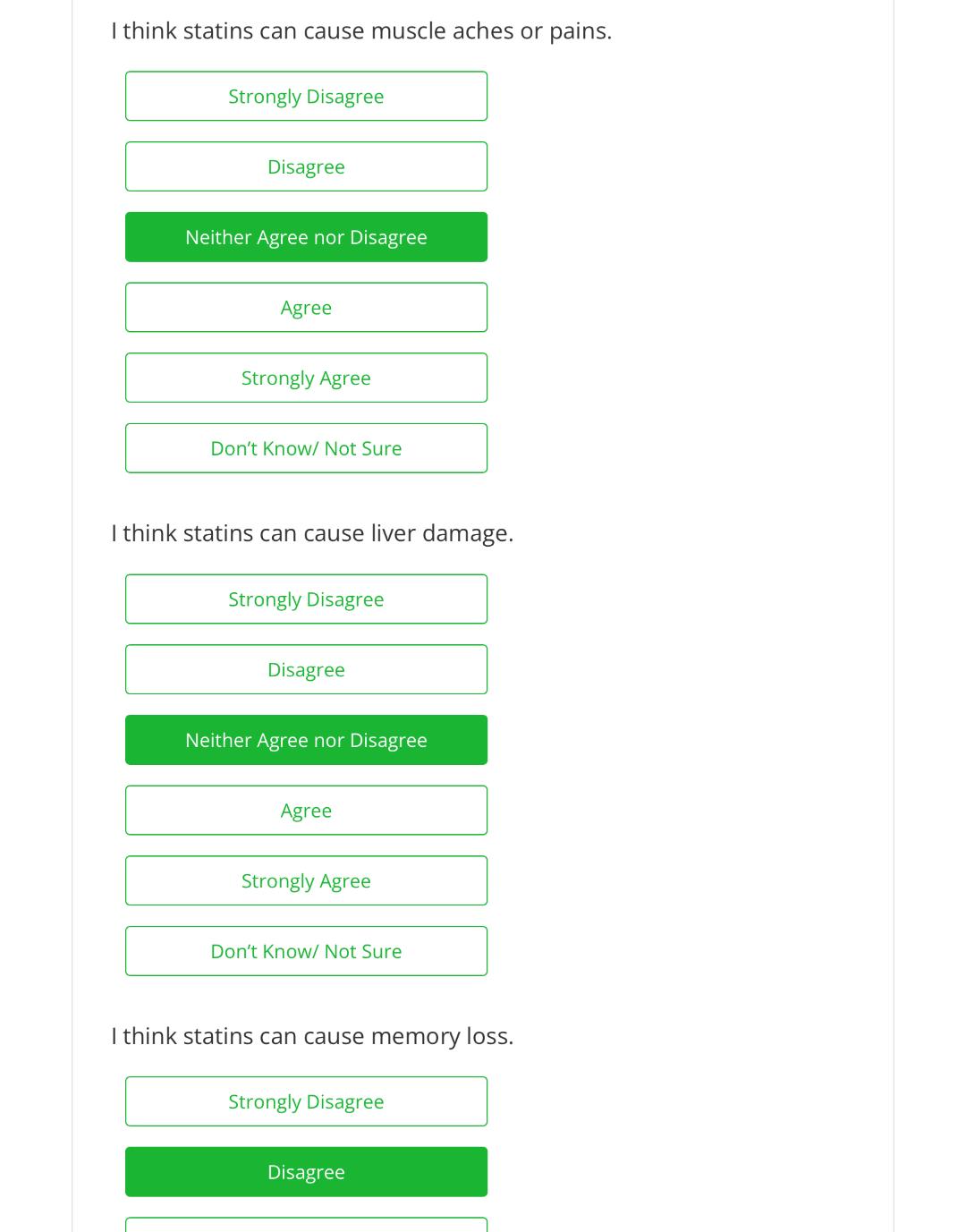Click selected Neither Agree nor Disagree for liver damage
Viewport: 966px width, 1232px height.
click(306, 740)
